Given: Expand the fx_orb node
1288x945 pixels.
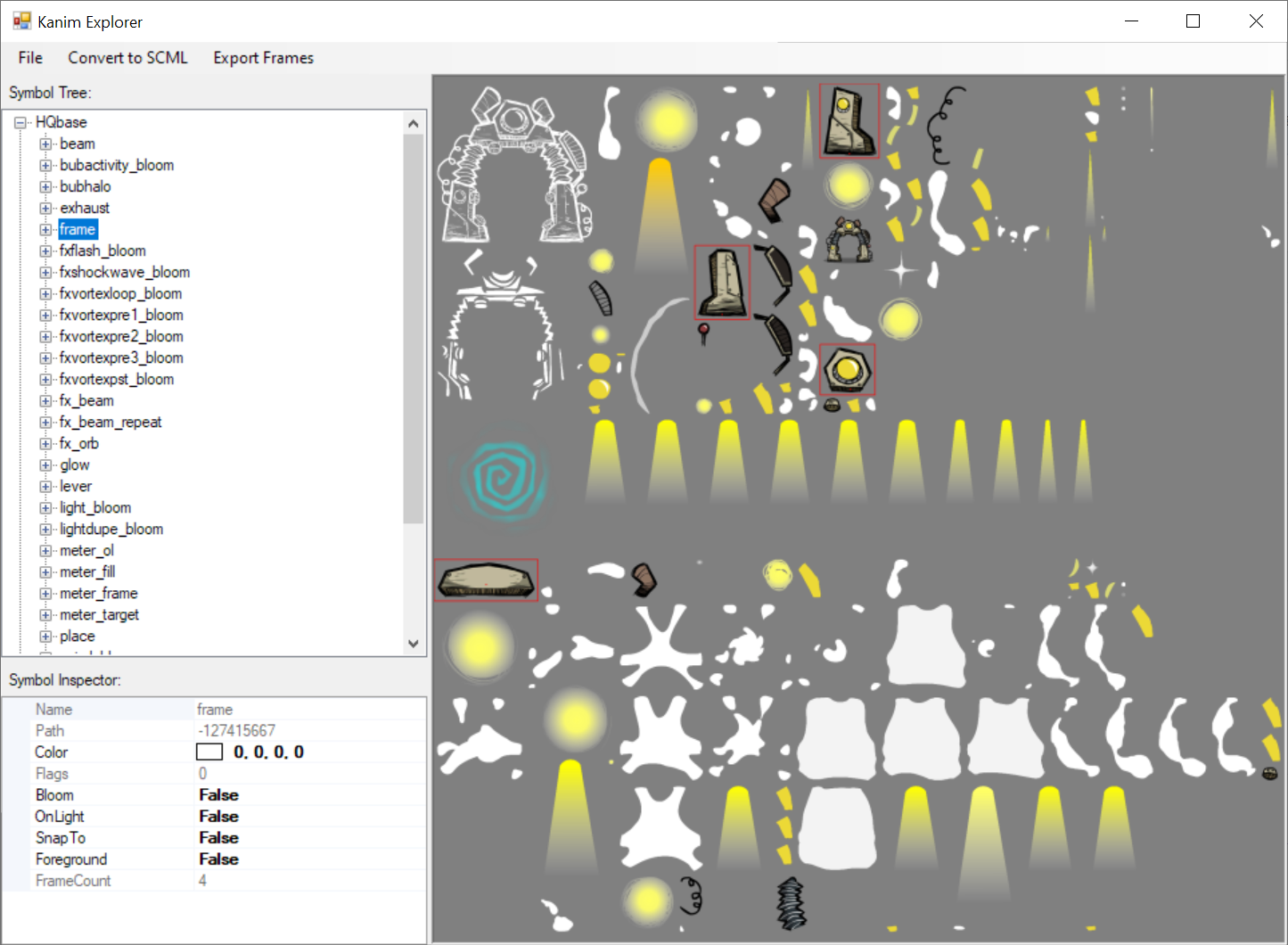Looking at the screenshot, I should pyautogui.click(x=45, y=443).
